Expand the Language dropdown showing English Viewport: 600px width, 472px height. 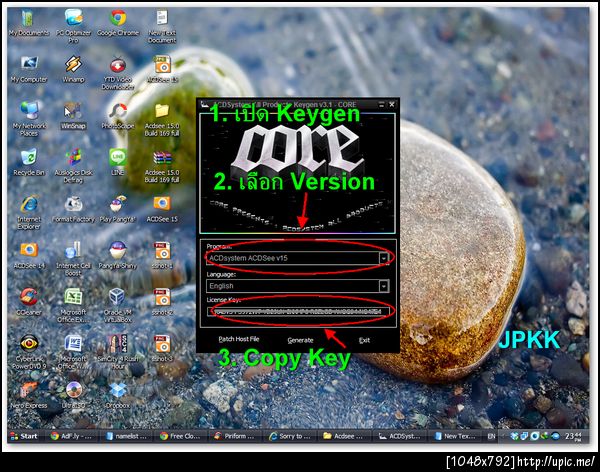[x=383, y=286]
